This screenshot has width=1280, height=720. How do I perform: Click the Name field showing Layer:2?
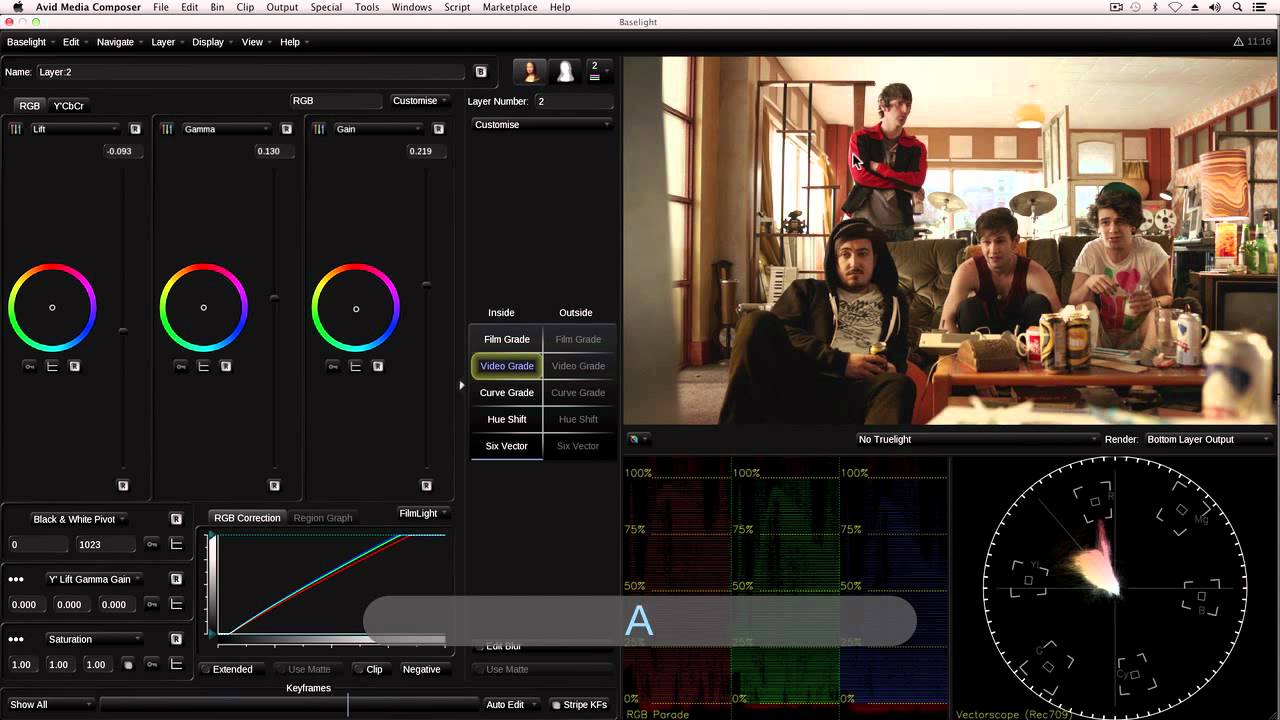(x=250, y=72)
